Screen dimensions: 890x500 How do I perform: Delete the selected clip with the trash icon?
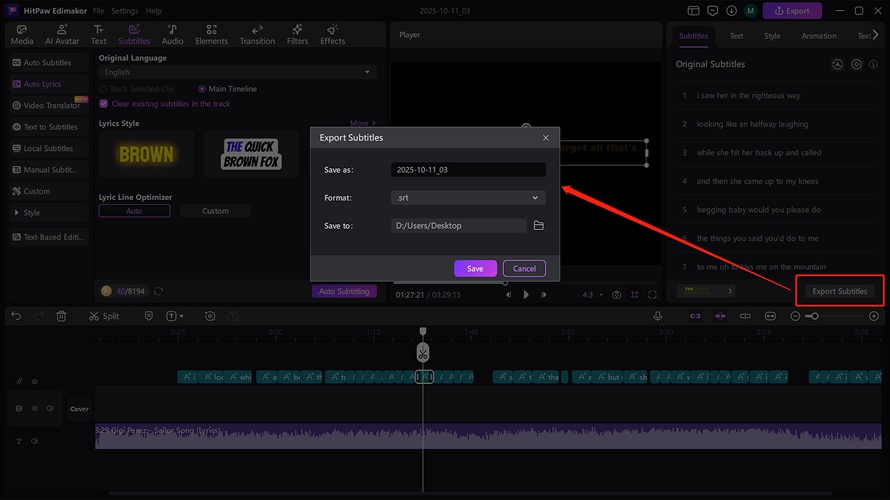pos(62,316)
